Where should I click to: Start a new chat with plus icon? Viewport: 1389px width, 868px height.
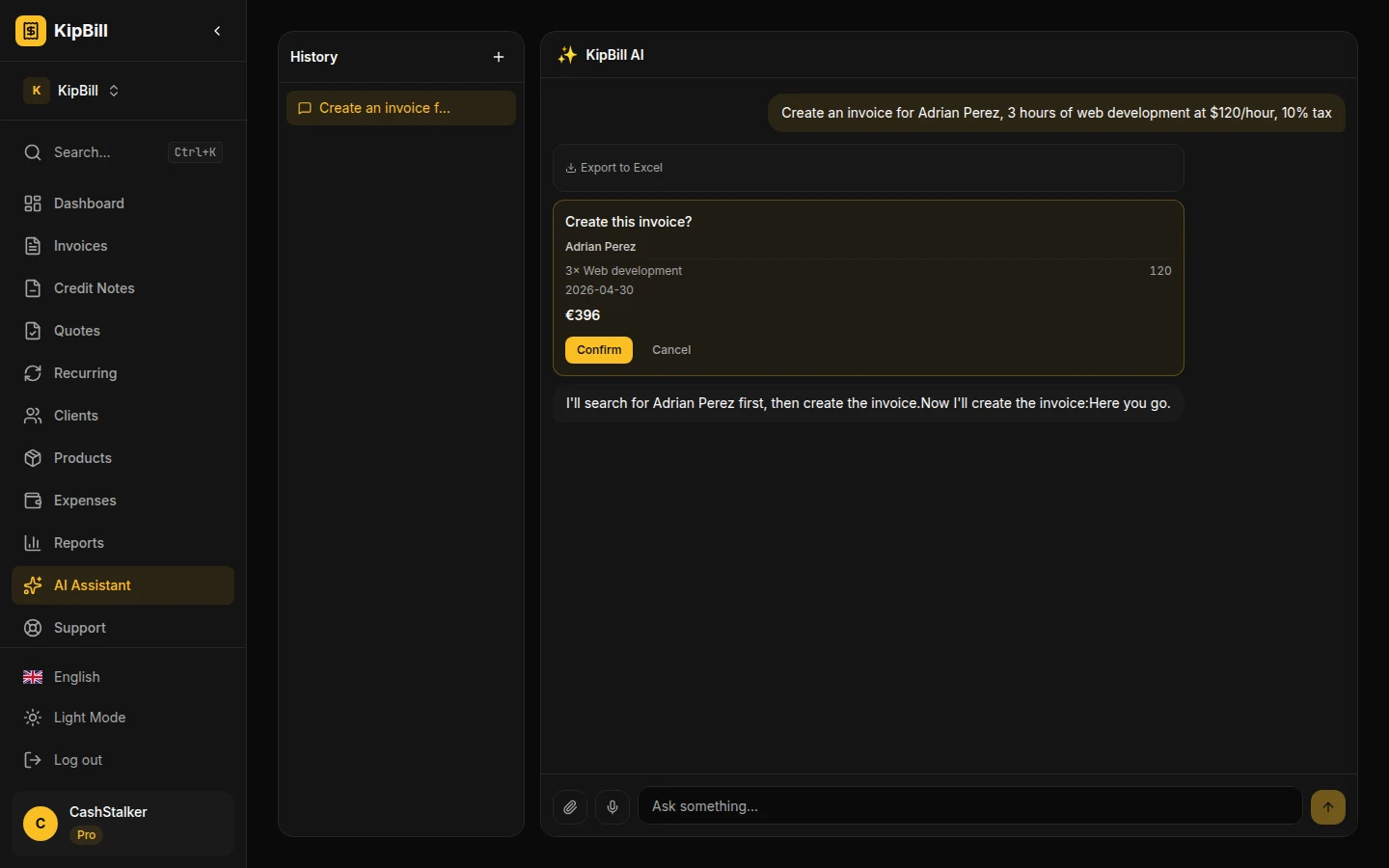tap(499, 57)
